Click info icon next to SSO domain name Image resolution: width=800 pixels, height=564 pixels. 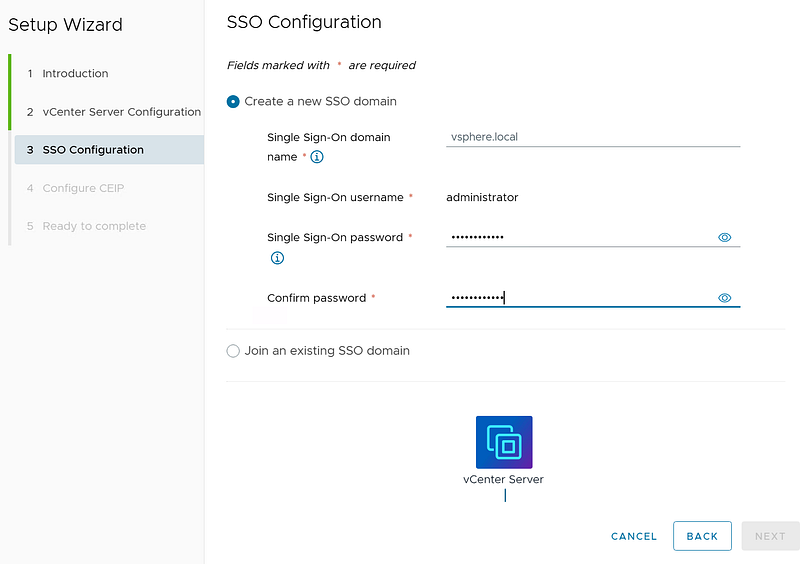click(317, 157)
